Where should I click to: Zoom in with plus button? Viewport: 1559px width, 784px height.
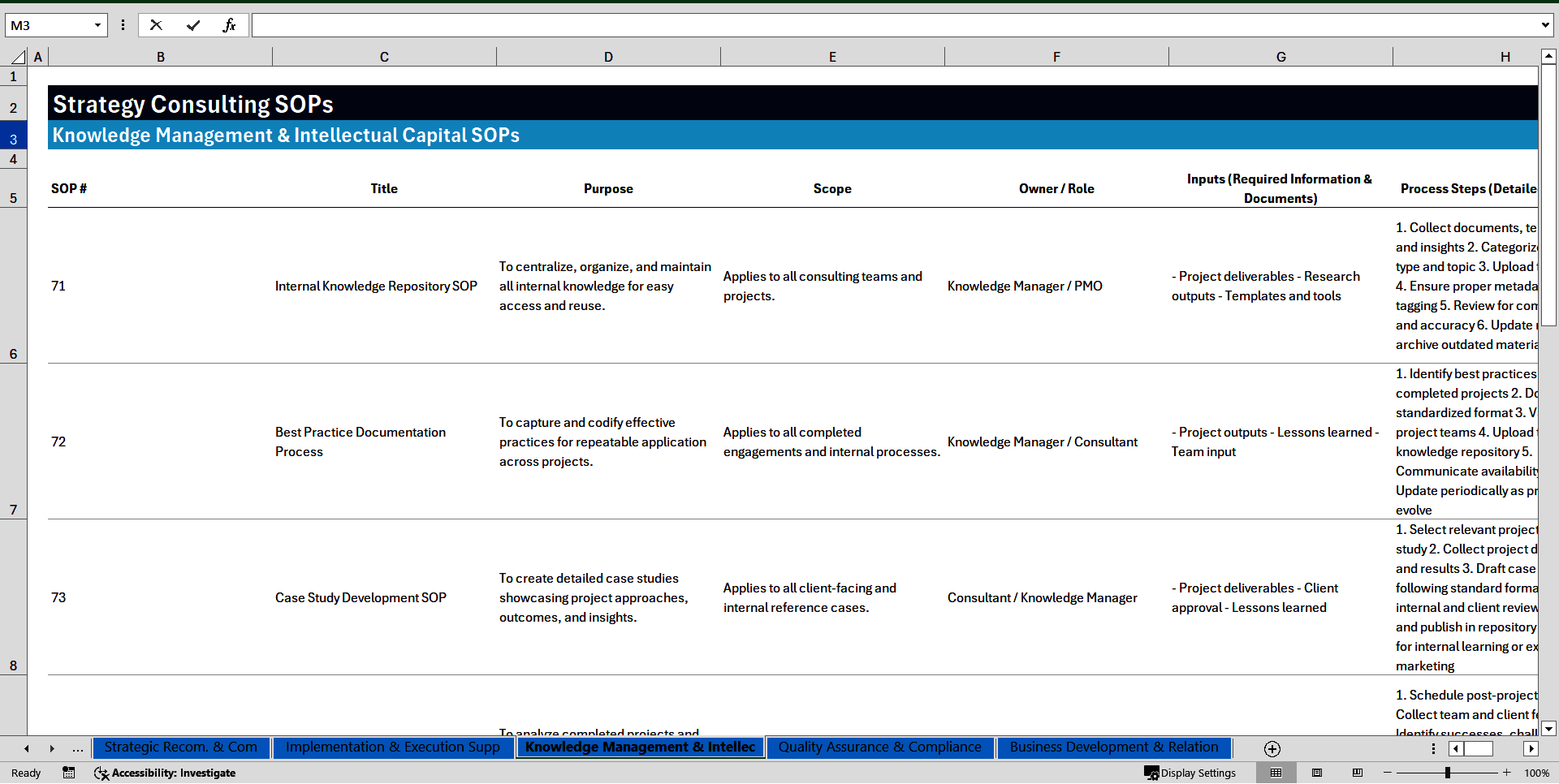(x=1507, y=773)
